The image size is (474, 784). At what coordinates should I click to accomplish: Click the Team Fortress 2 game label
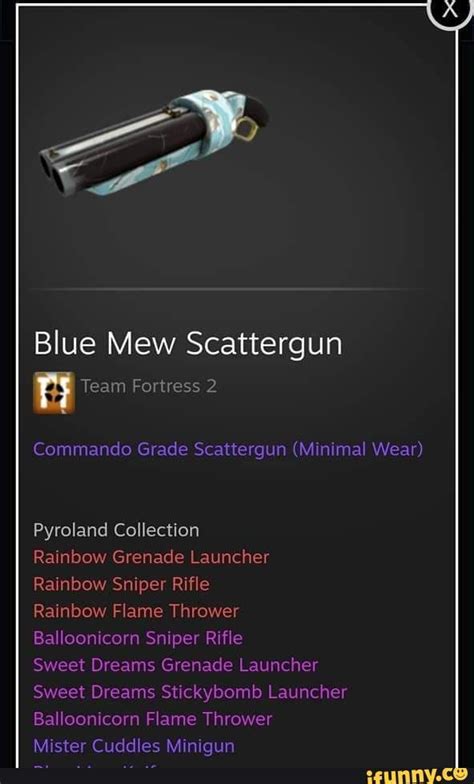[149, 386]
